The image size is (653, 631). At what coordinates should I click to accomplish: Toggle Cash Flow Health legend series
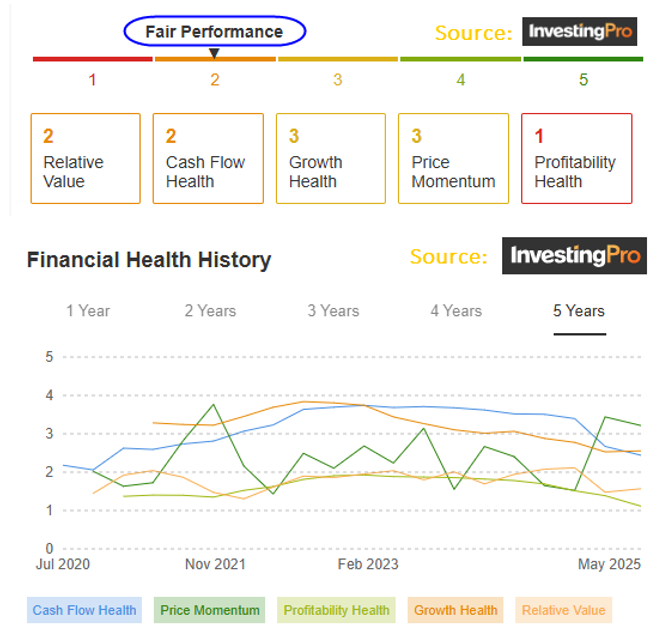point(85,610)
